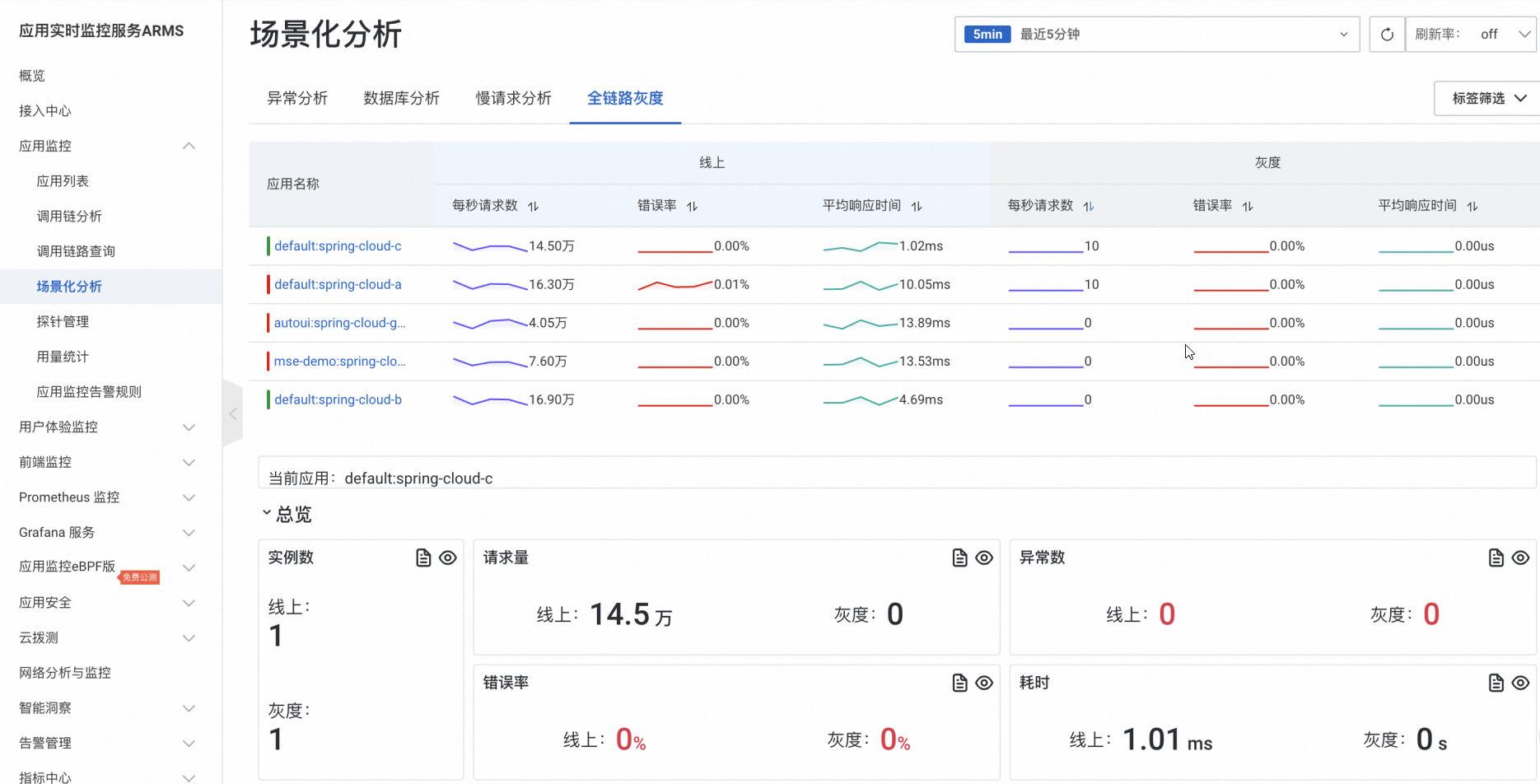Viewport: 1540px width, 784px height.
Task: Open document icon on 请求量 card
Action: (959, 558)
